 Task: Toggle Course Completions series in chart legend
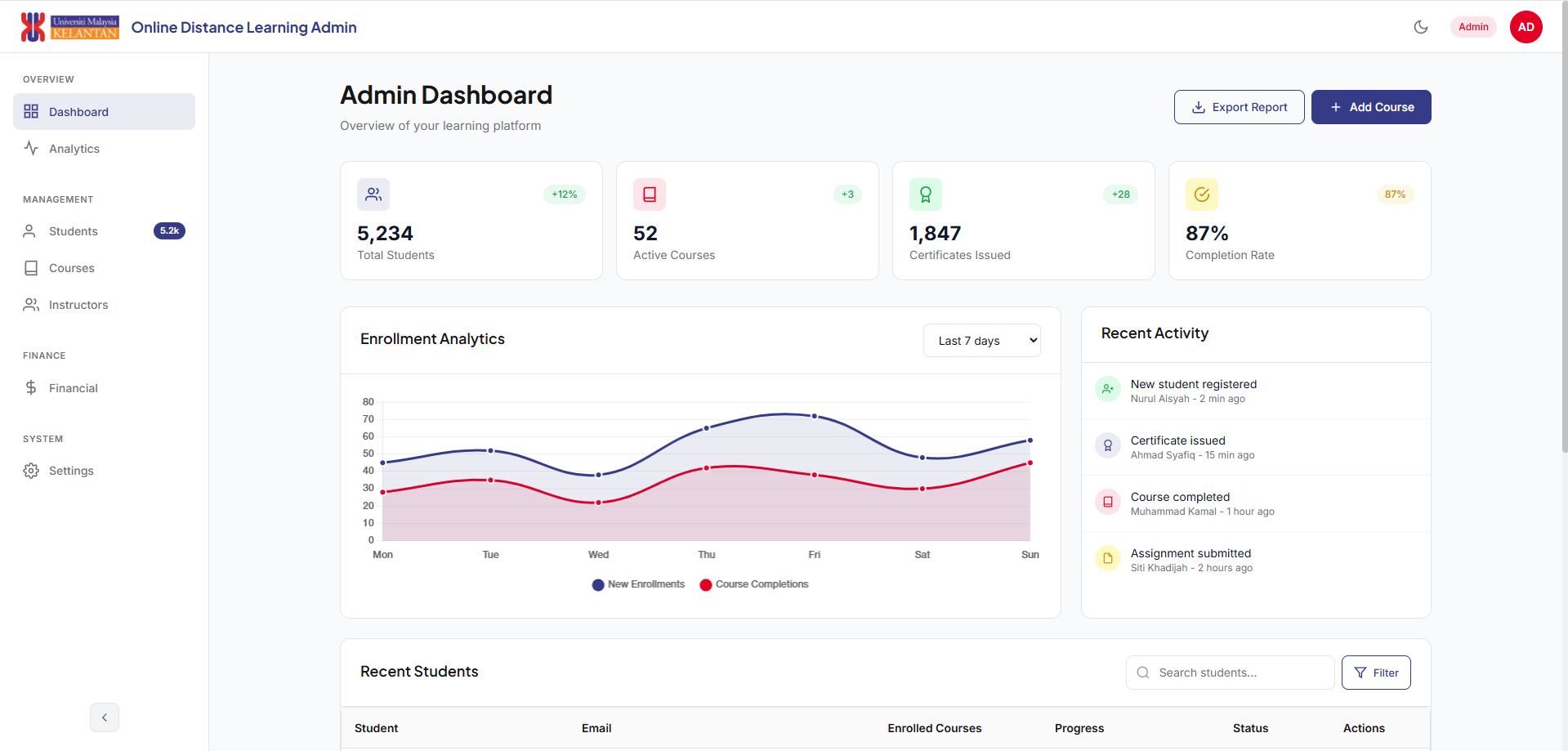753,584
